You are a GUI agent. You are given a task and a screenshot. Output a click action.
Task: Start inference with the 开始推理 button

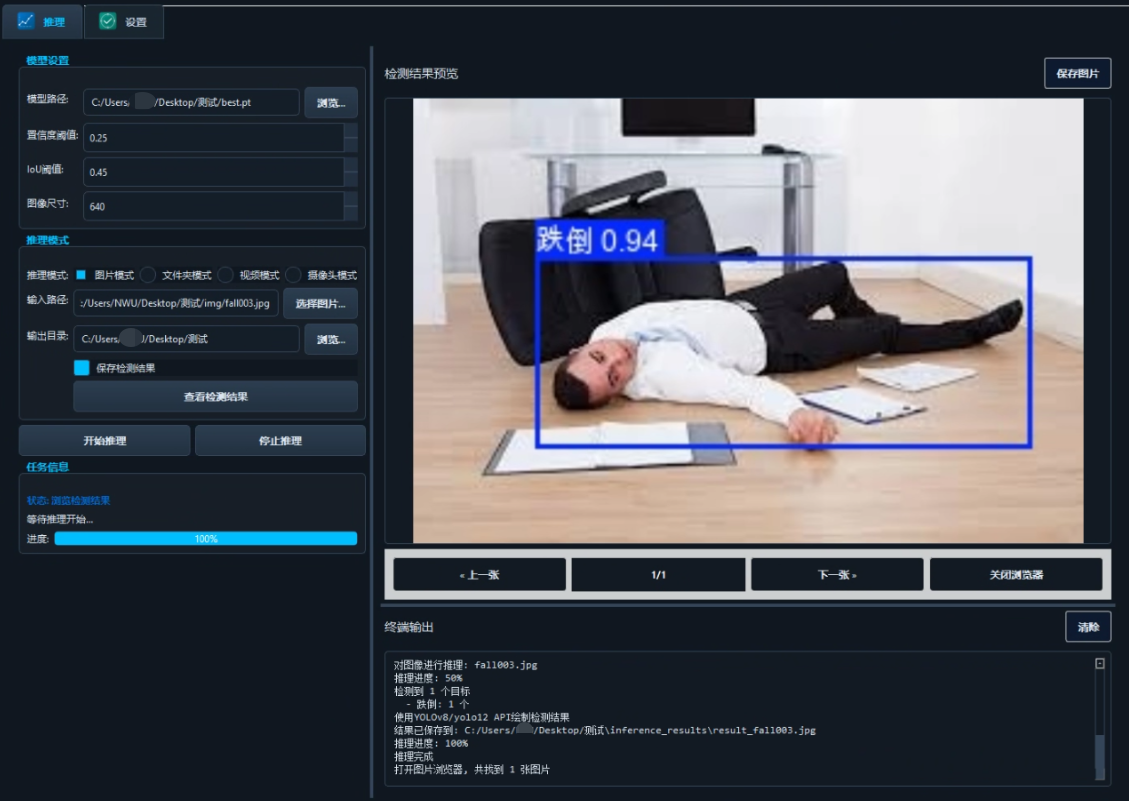point(104,442)
